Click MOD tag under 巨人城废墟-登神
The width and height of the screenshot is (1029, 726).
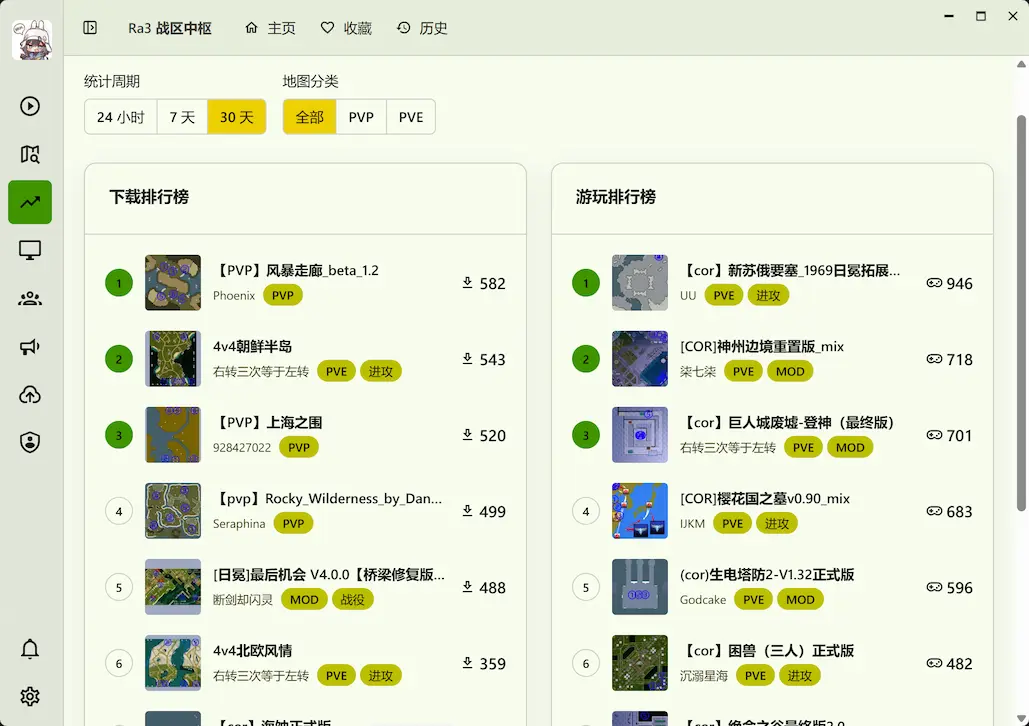[850, 448]
